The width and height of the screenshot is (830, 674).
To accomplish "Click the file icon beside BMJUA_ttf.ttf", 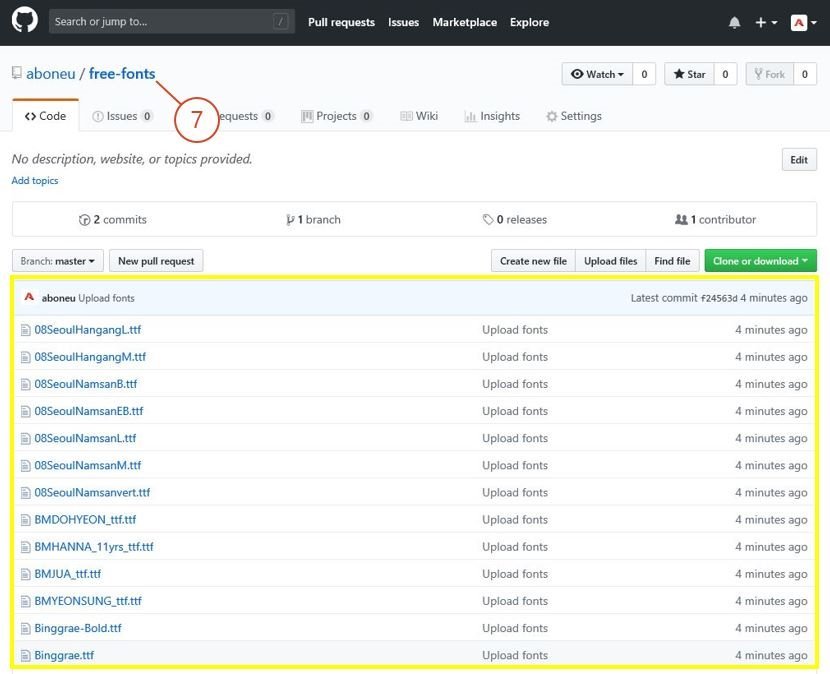I will 25,574.
